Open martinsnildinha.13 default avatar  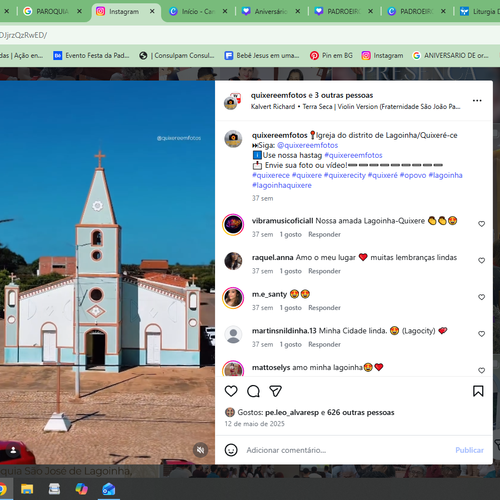[x=233, y=334]
